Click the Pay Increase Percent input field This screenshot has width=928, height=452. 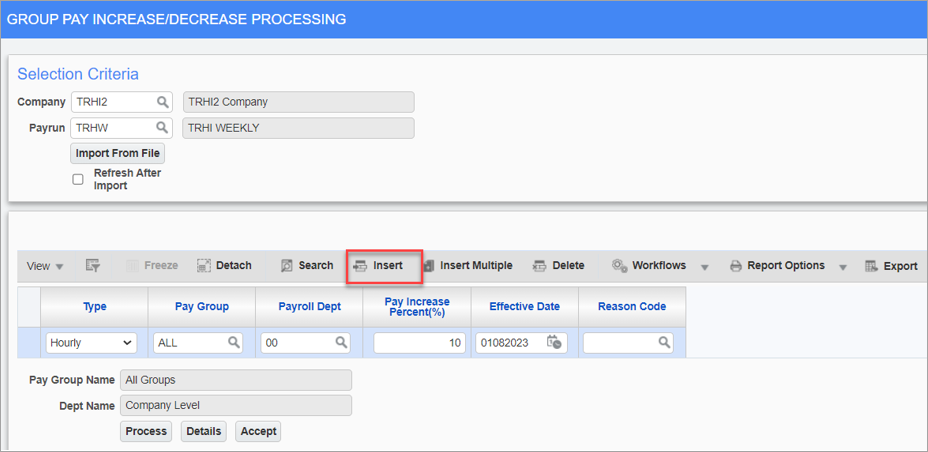(420, 343)
